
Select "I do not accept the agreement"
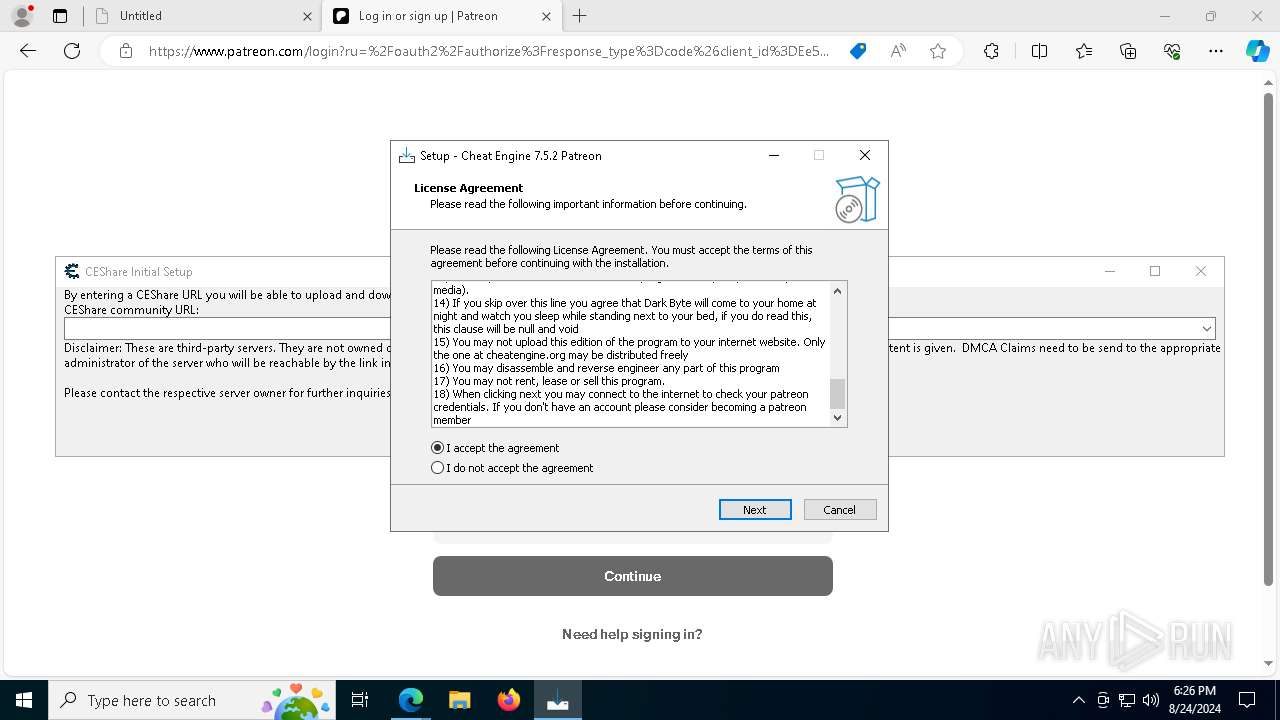point(512,468)
